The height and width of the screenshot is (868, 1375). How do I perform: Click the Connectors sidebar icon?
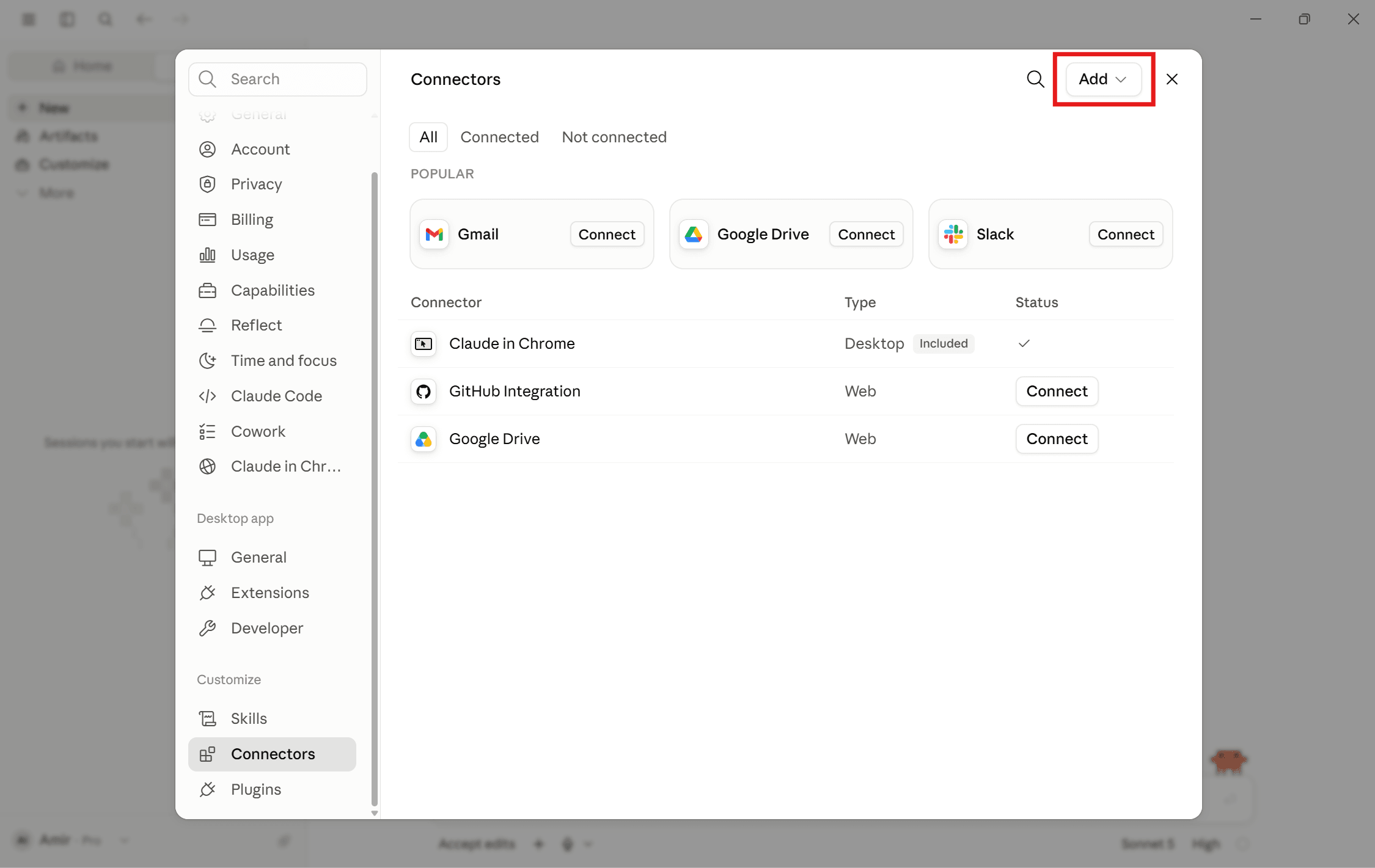[207, 754]
